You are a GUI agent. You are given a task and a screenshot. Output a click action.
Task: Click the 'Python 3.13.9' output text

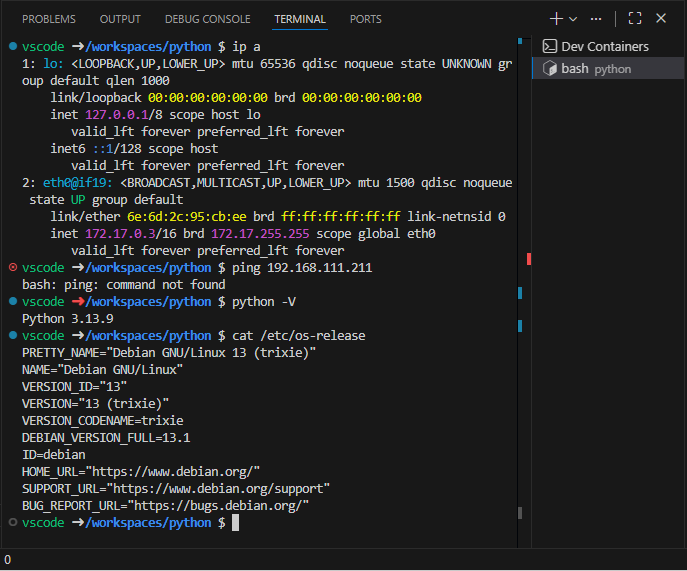[x=67, y=319]
